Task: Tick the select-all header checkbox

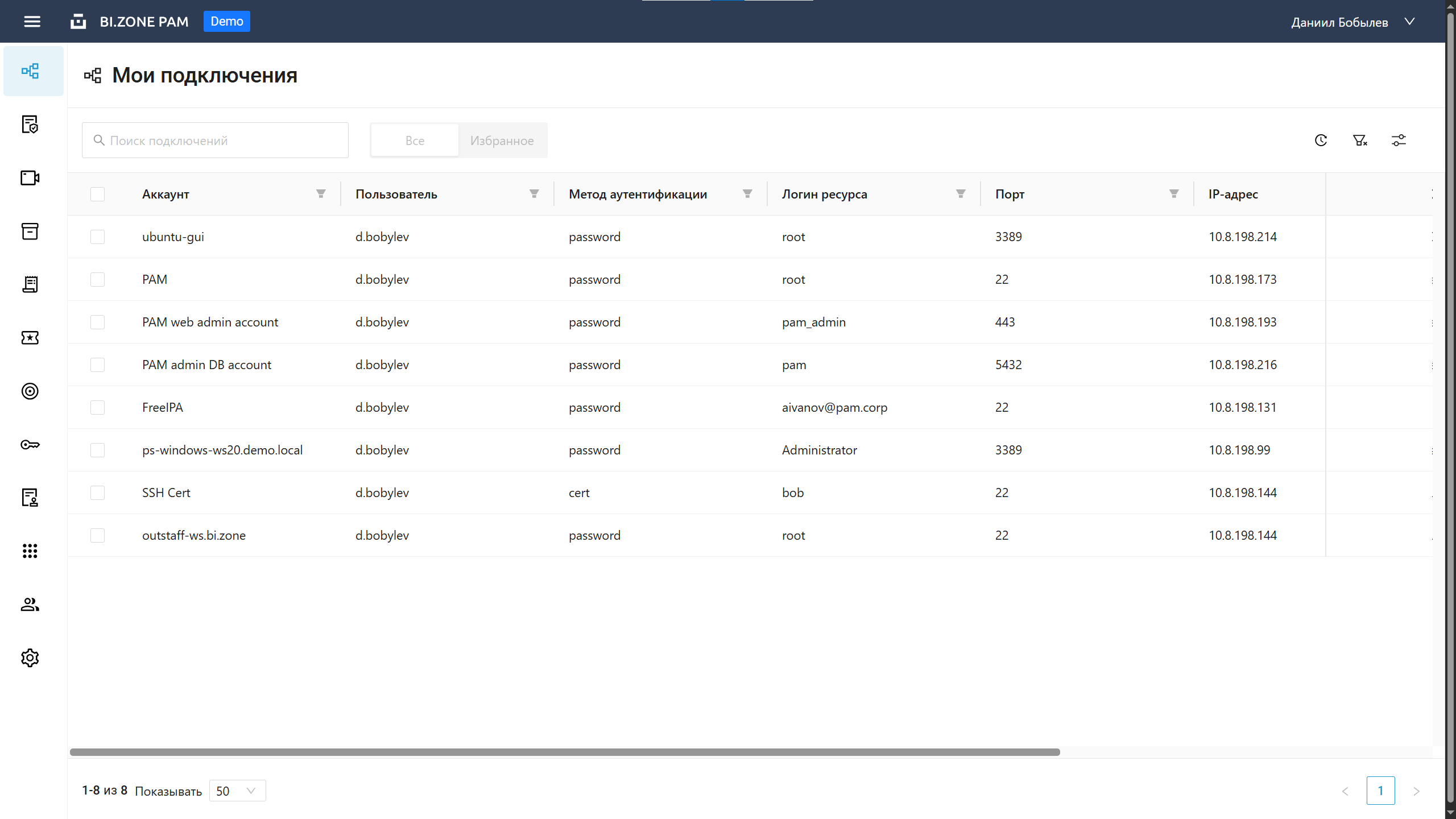Action: (97, 195)
